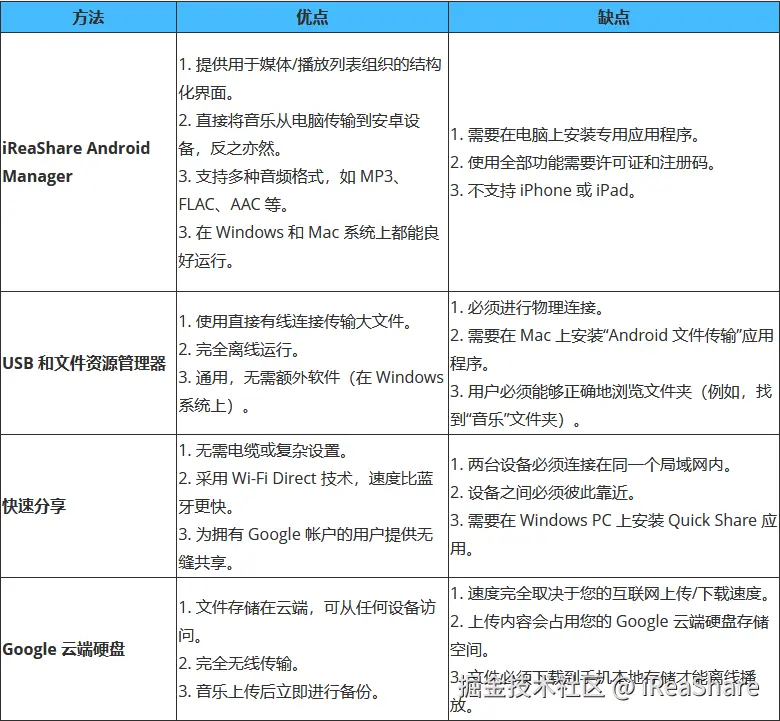Click text 需要在电脑上安装专用应用程序
Image resolution: width=780 pixels, height=721 pixels.
(575, 134)
